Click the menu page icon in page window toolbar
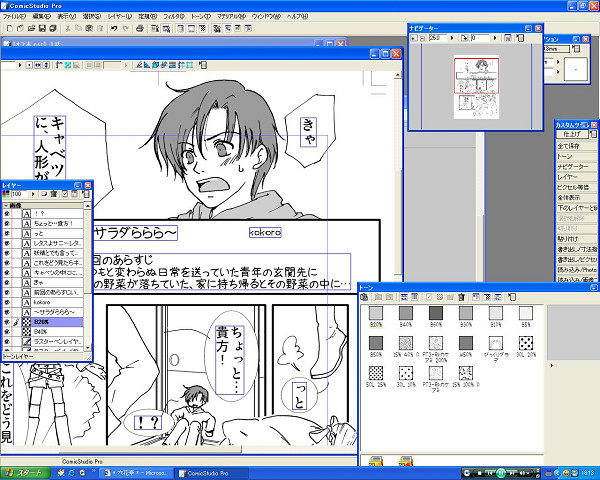 [203, 65]
